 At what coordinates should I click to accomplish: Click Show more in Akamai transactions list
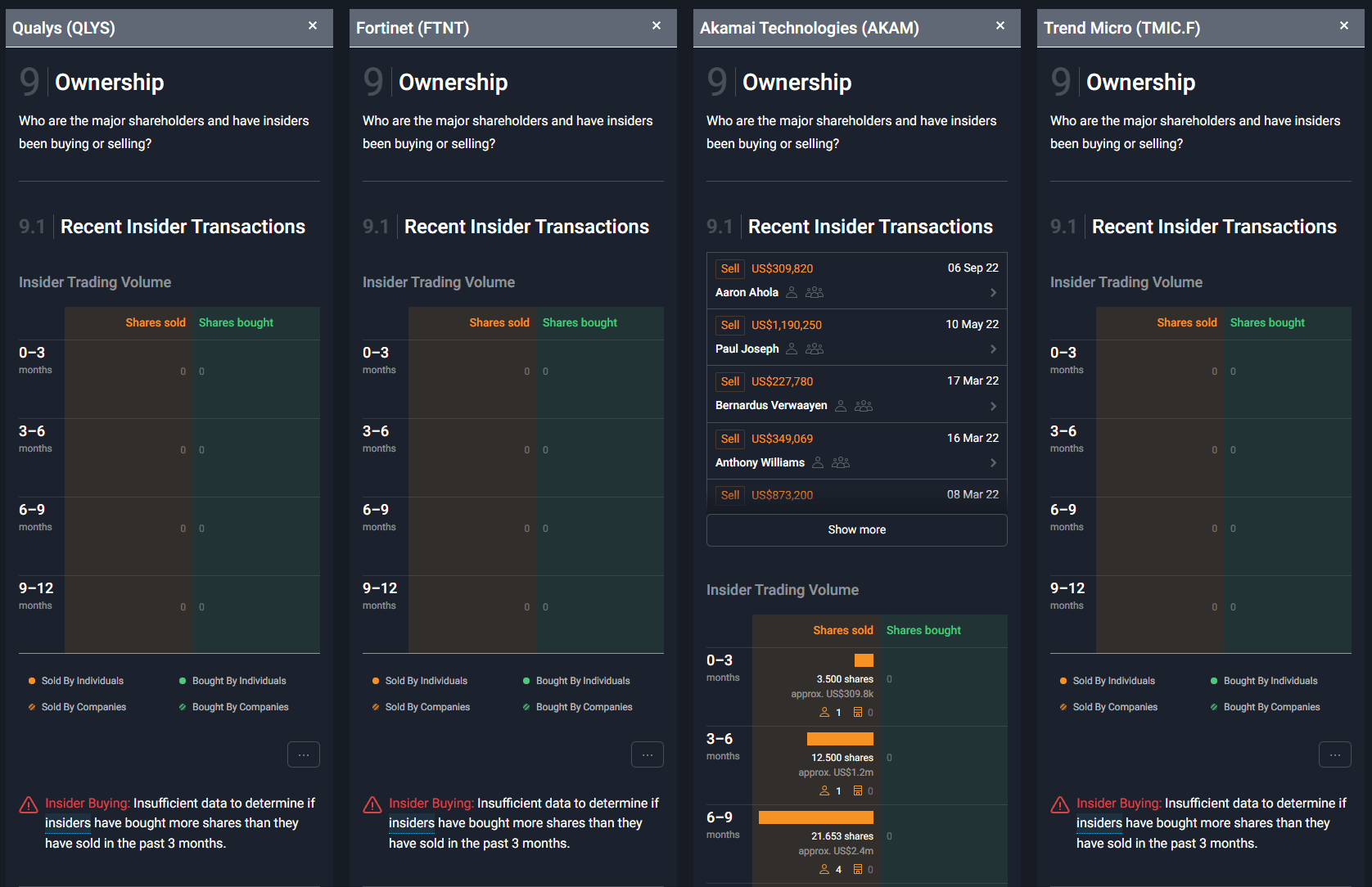[x=857, y=529]
